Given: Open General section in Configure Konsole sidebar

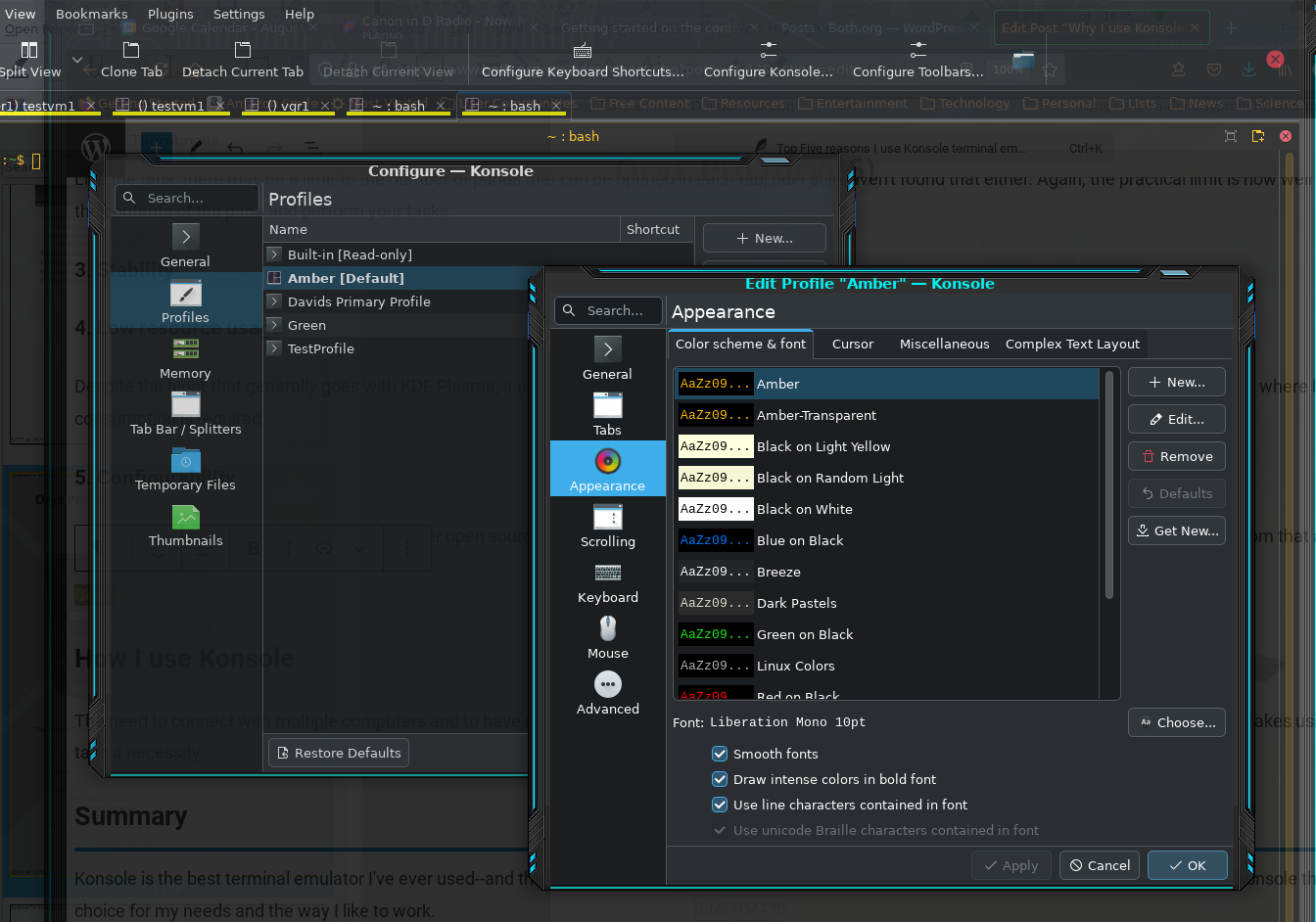Looking at the screenshot, I should tap(185, 246).
